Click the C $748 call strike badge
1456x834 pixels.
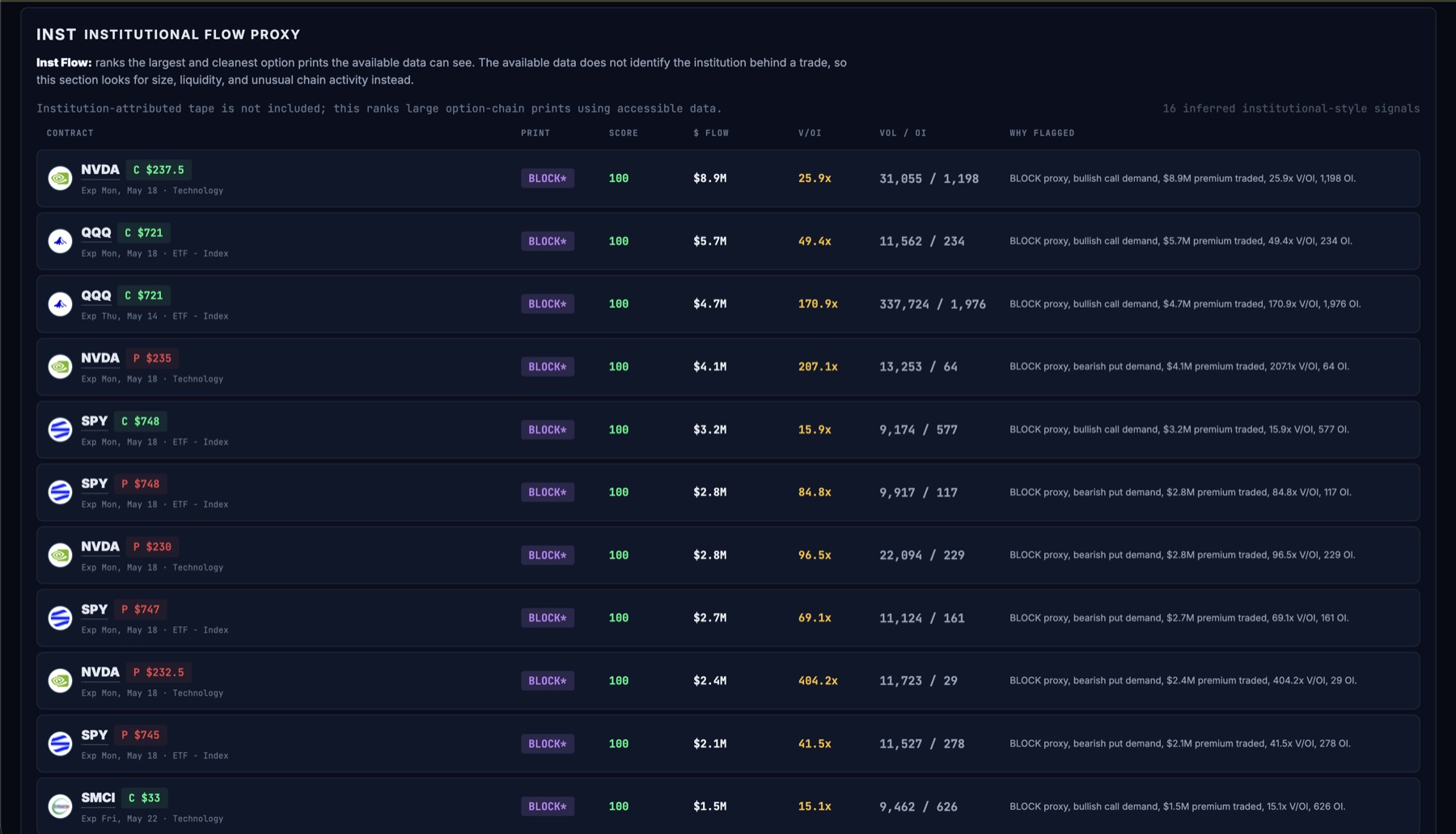pos(141,421)
